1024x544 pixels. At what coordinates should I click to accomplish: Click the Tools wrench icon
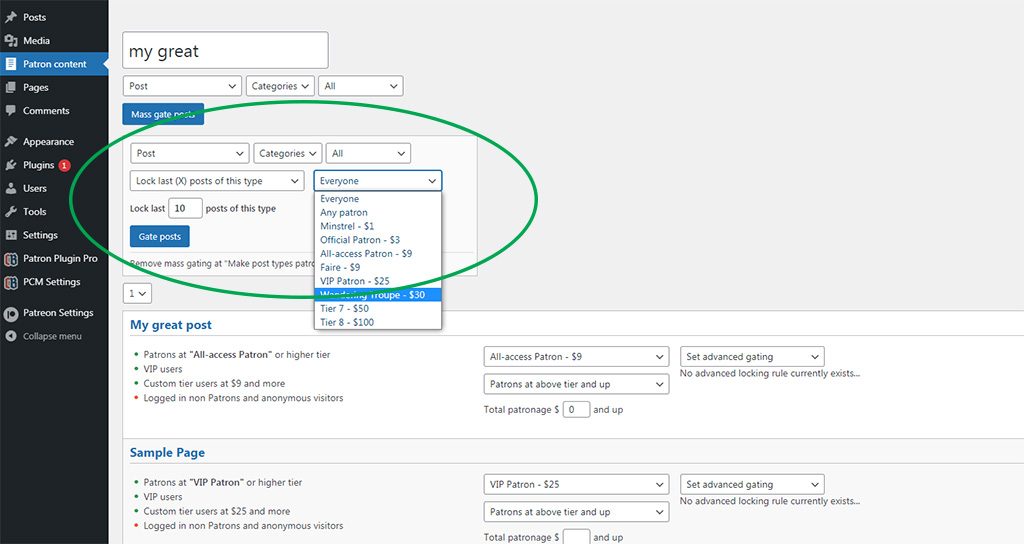tap(11, 212)
